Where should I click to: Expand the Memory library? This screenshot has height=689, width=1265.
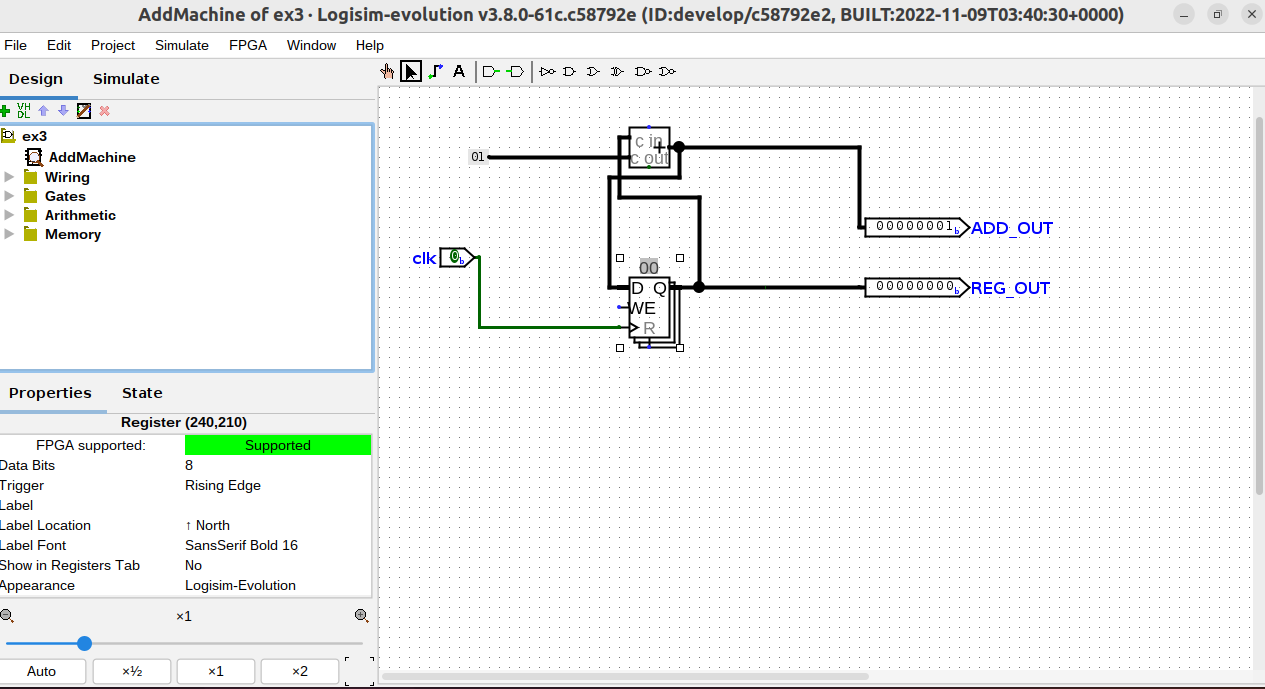coord(10,234)
